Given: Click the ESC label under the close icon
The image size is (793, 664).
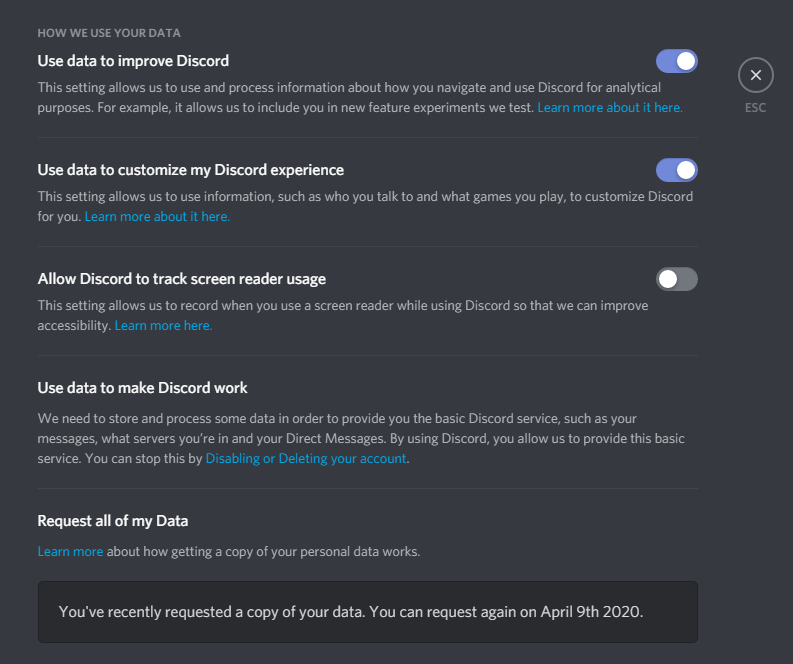Looking at the screenshot, I should pos(755,107).
